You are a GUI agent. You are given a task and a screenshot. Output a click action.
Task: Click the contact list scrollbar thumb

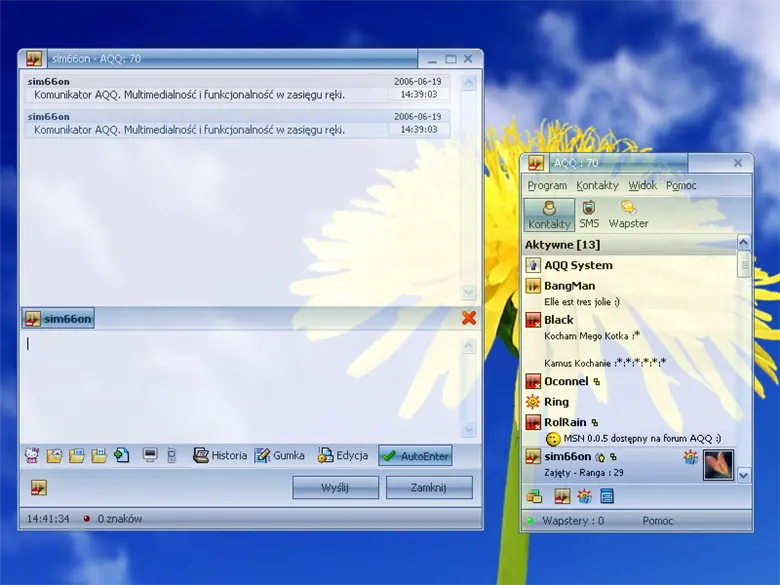(744, 264)
